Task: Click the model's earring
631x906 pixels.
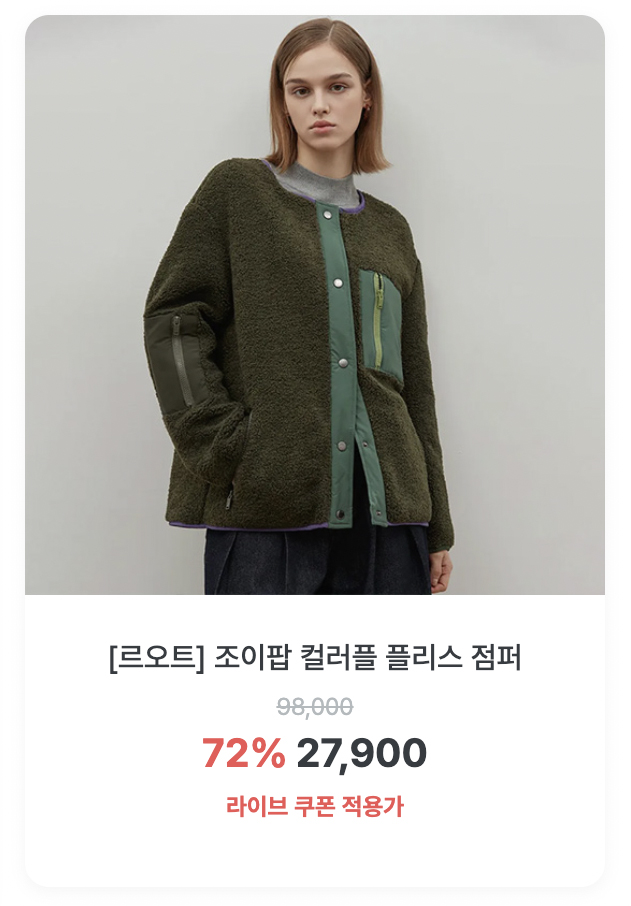Action: click(366, 109)
